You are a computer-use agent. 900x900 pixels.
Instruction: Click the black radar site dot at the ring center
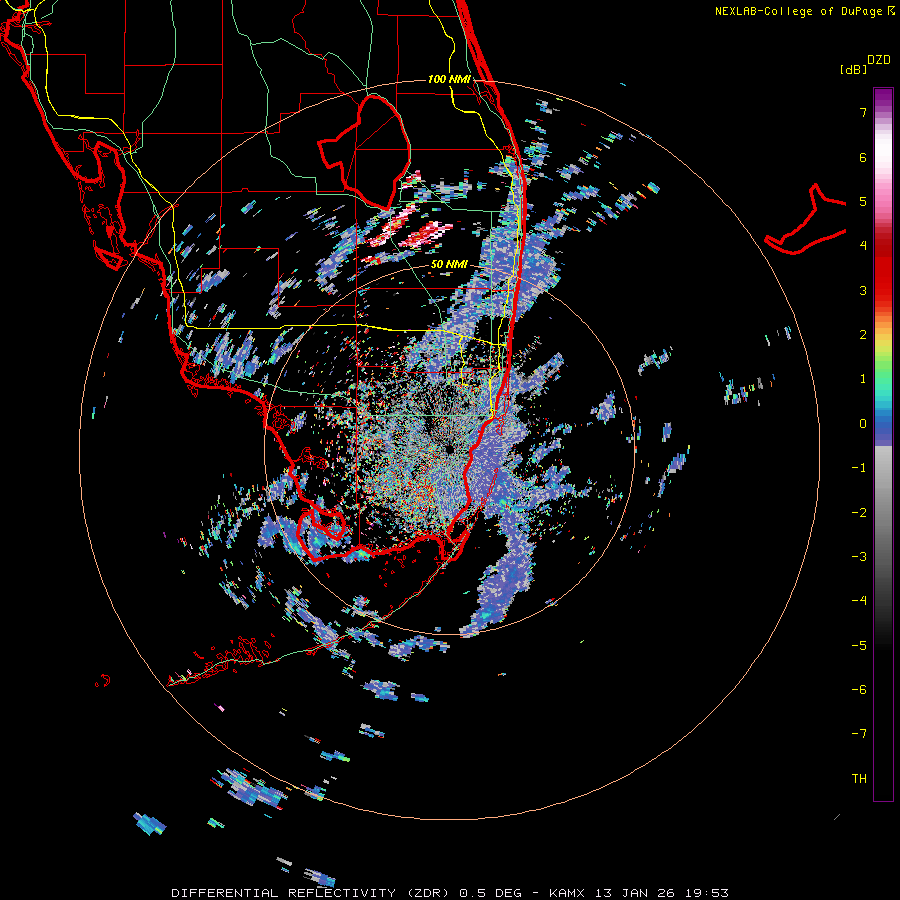coord(450,449)
